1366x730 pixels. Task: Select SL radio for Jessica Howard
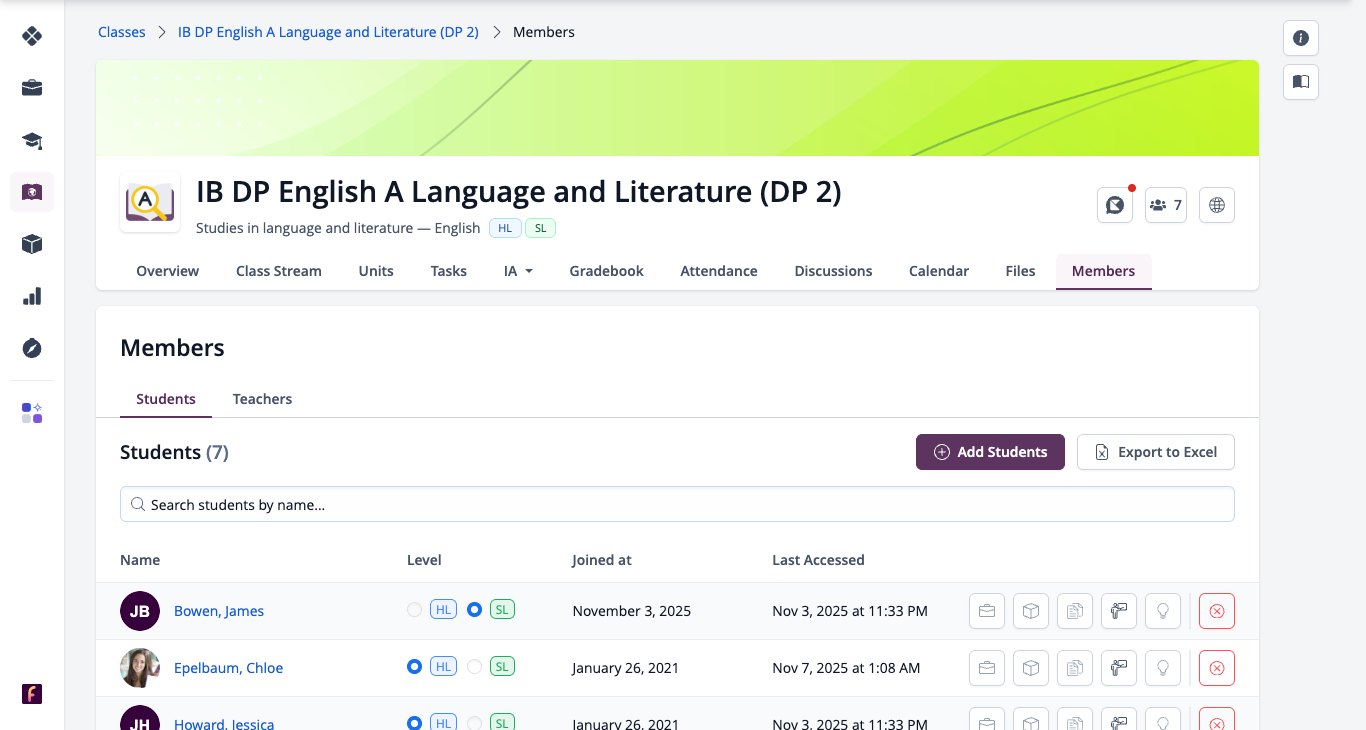[474, 723]
